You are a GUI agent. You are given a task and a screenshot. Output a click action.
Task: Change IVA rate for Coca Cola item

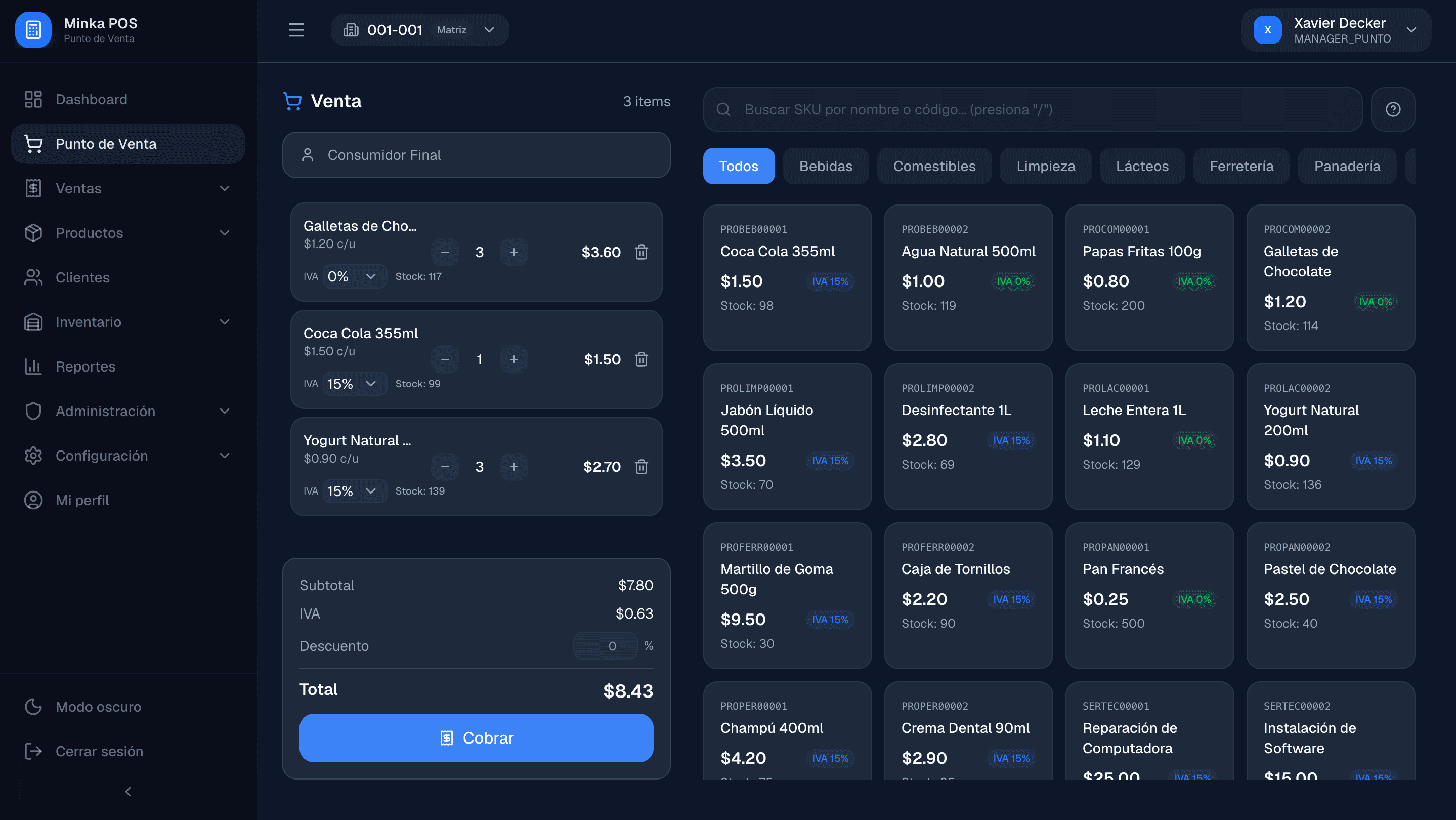coord(355,384)
